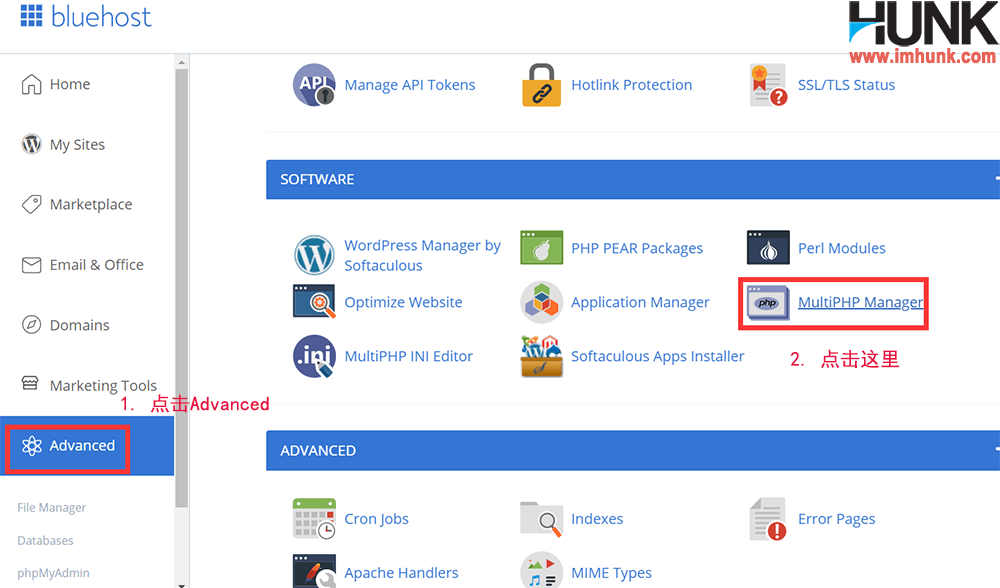Image resolution: width=1000 pixels, height=588 pixels.
Task: Click the MultiPHP INI Editor ini icon
Action: 314,356
